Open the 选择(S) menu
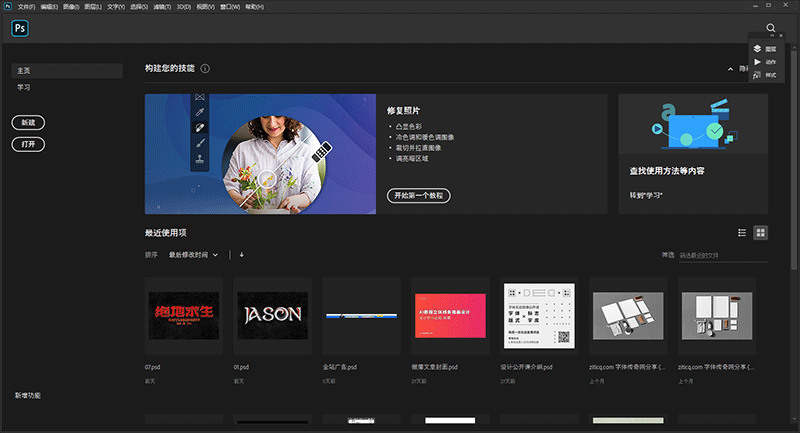This screenshot has height=433, width=800. click(x=139, y=7)
